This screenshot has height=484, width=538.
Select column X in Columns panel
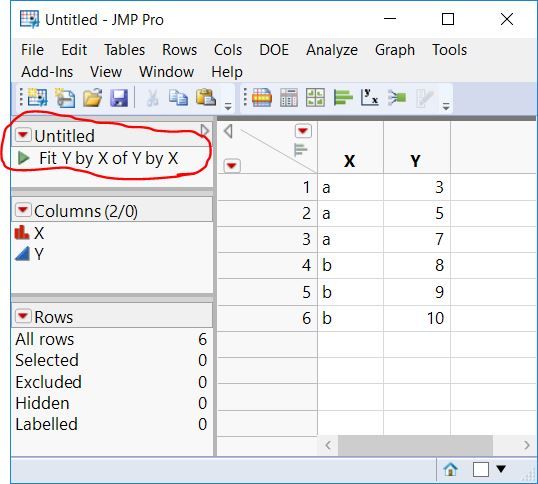pos(39,233)
